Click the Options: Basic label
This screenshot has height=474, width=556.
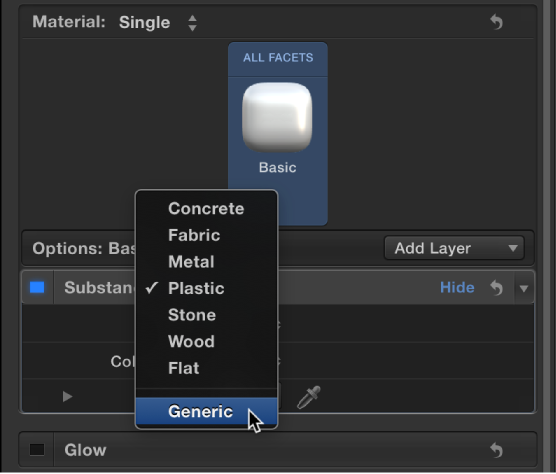click(84, 248)
